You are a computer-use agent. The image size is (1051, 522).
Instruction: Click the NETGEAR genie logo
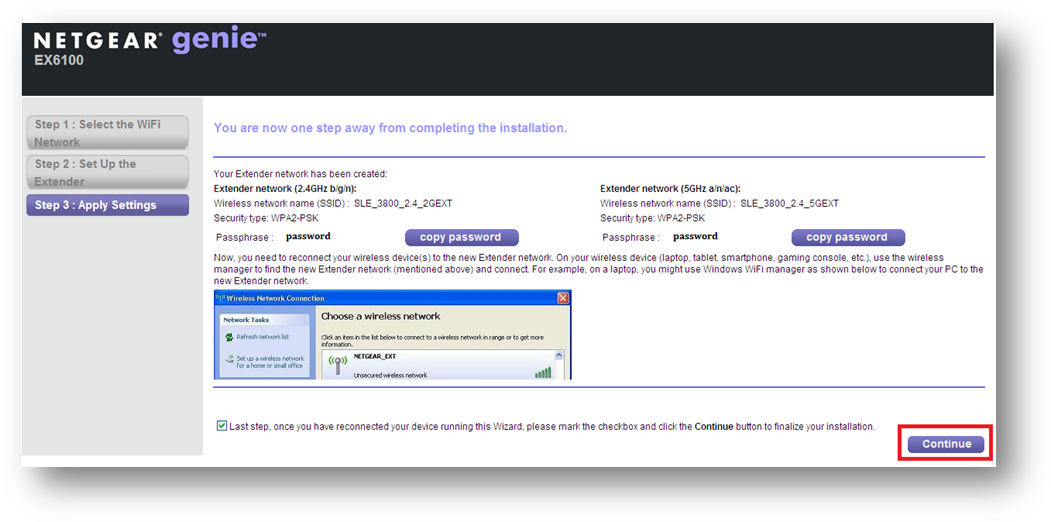click(149, 40)
